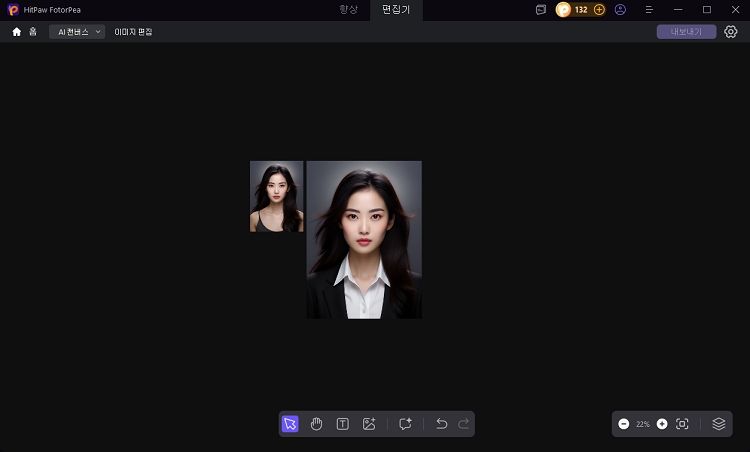Click the 내보내기 export button
Screen dimensions: 750x452
tap(686, 32)
